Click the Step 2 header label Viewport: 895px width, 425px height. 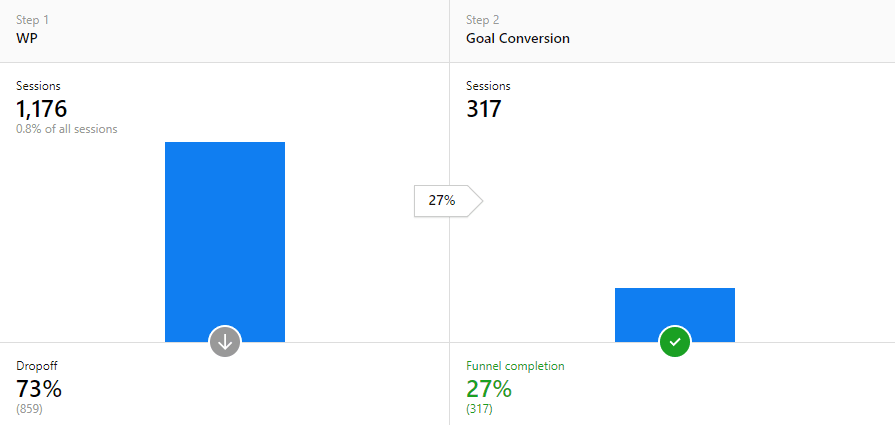[x=485, y=20]
